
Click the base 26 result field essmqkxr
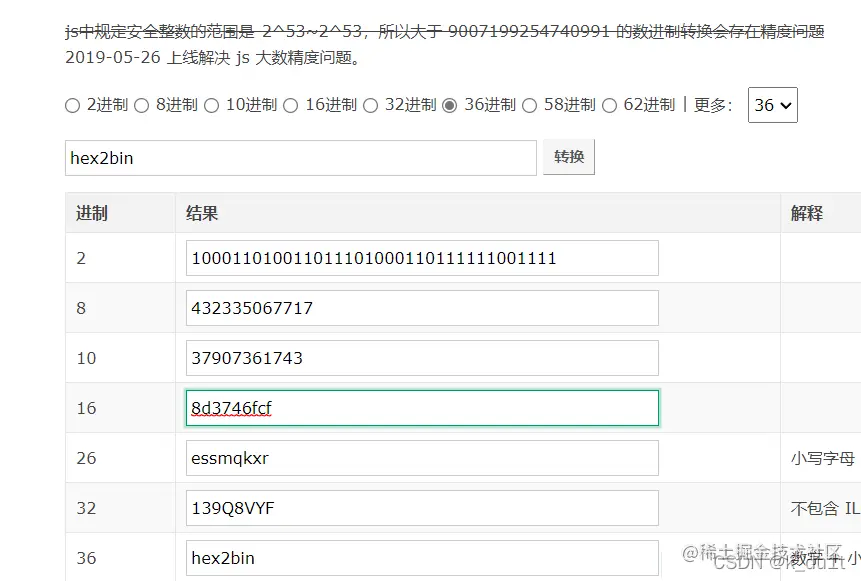(422, 458)
